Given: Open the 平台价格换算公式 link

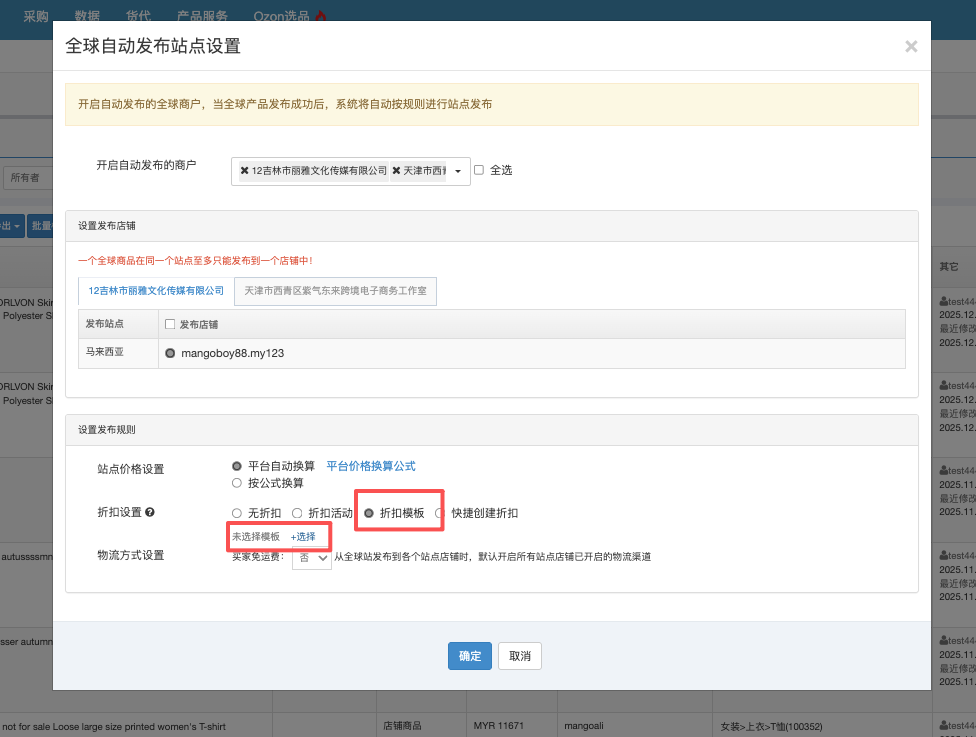Looking at the screenshot, I should pyautogui.click(x=370, y=466).
